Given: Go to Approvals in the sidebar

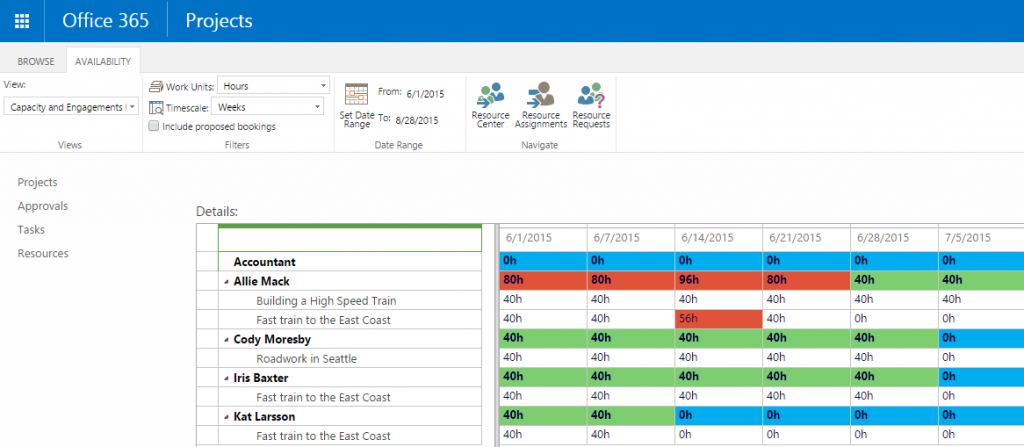Looking at the screenshot, I should click(42, 206).
